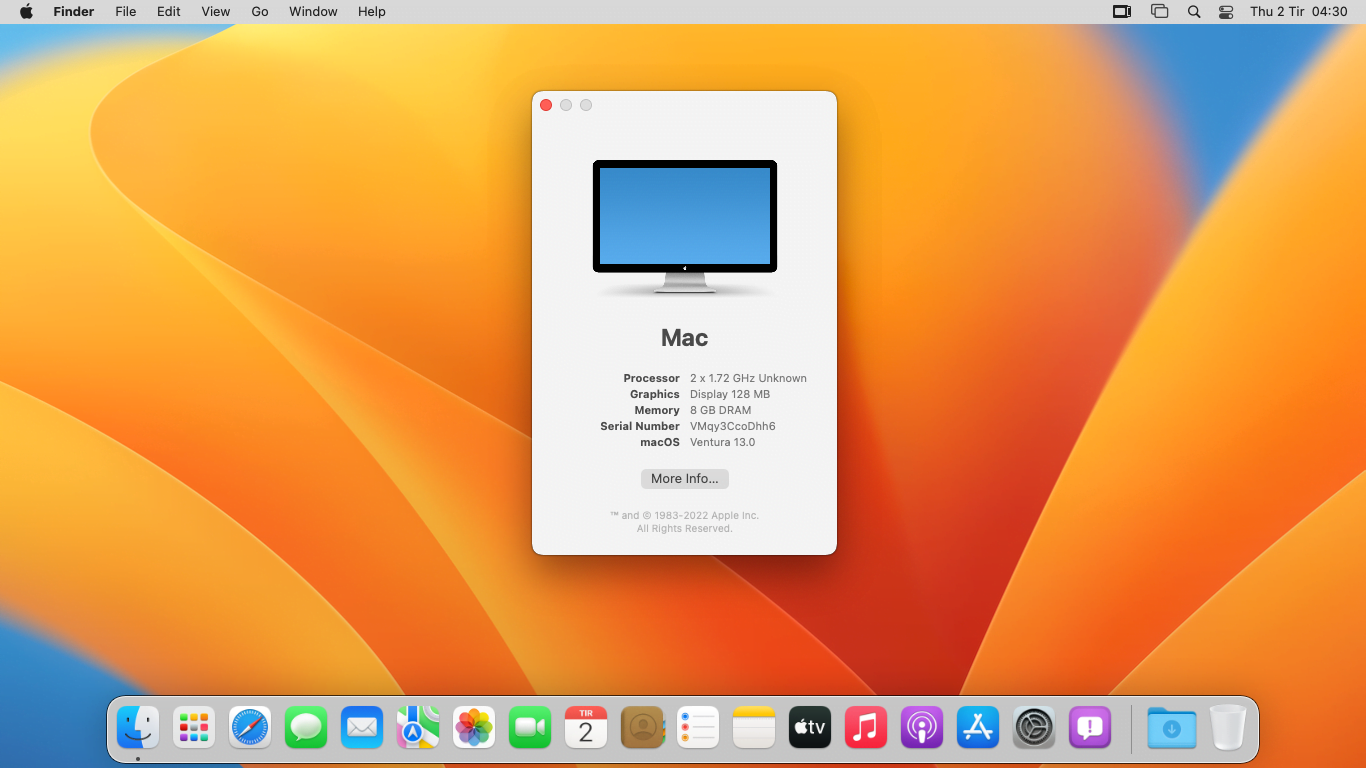Open Contacts app in the Dock

[642, 727]
